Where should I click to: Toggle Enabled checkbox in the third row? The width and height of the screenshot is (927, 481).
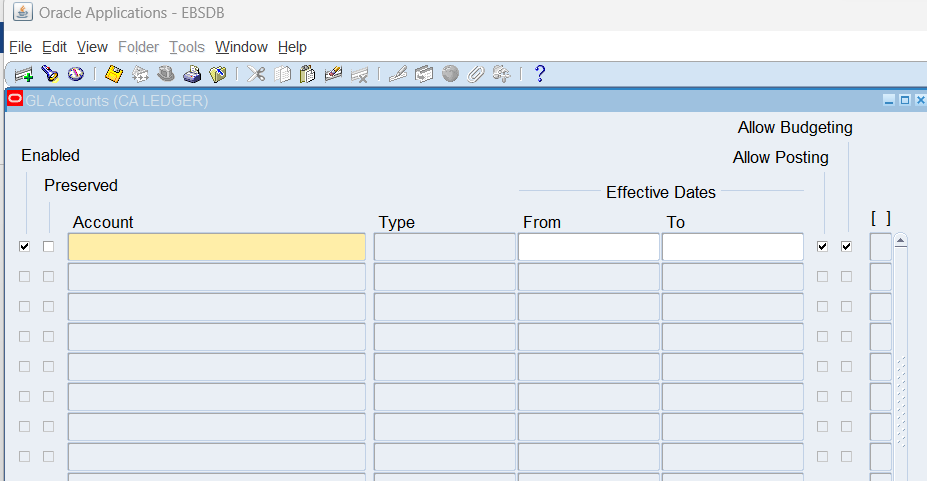(x=24, y=307)
